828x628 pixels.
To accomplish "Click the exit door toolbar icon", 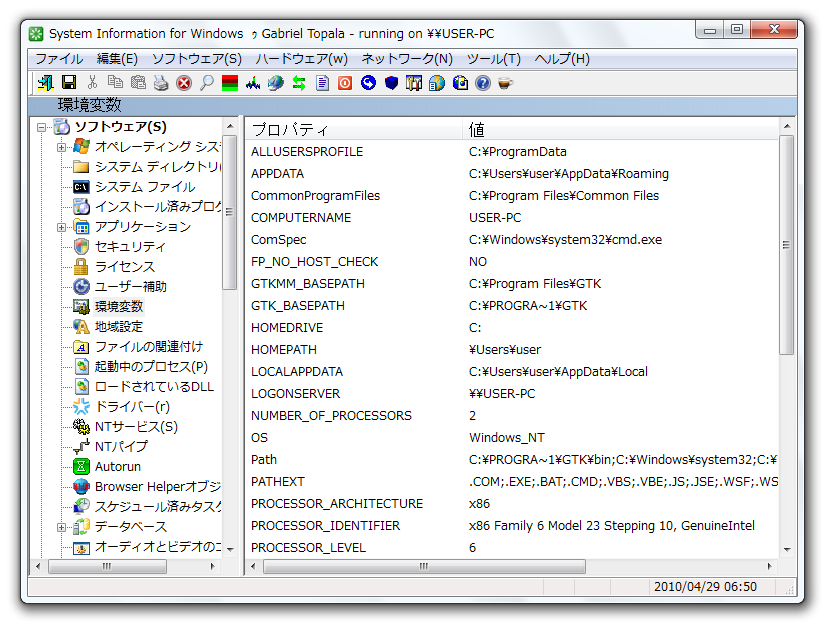I will click(x=45, y=83).
